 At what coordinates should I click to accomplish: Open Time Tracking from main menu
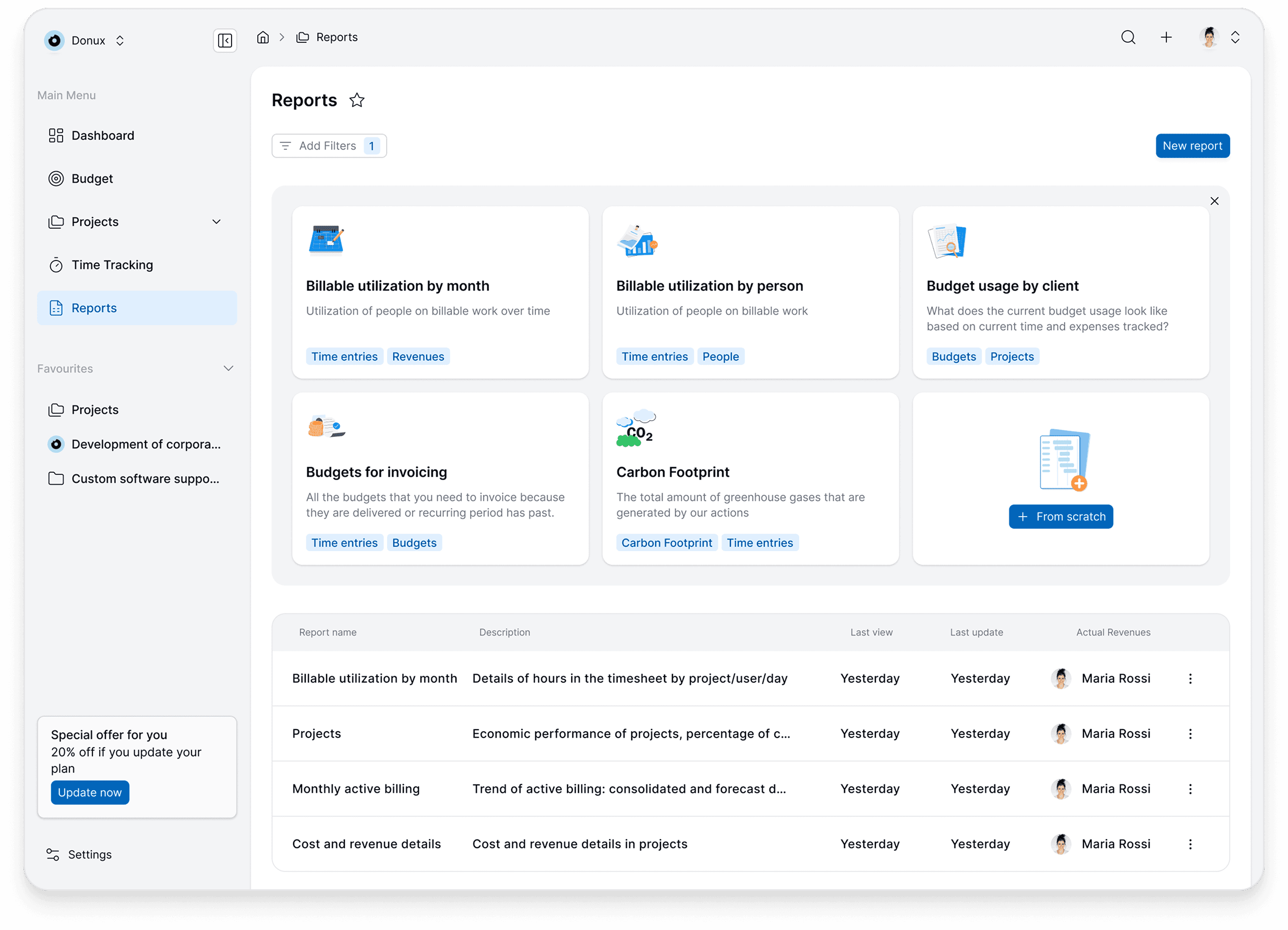[112, 265]
